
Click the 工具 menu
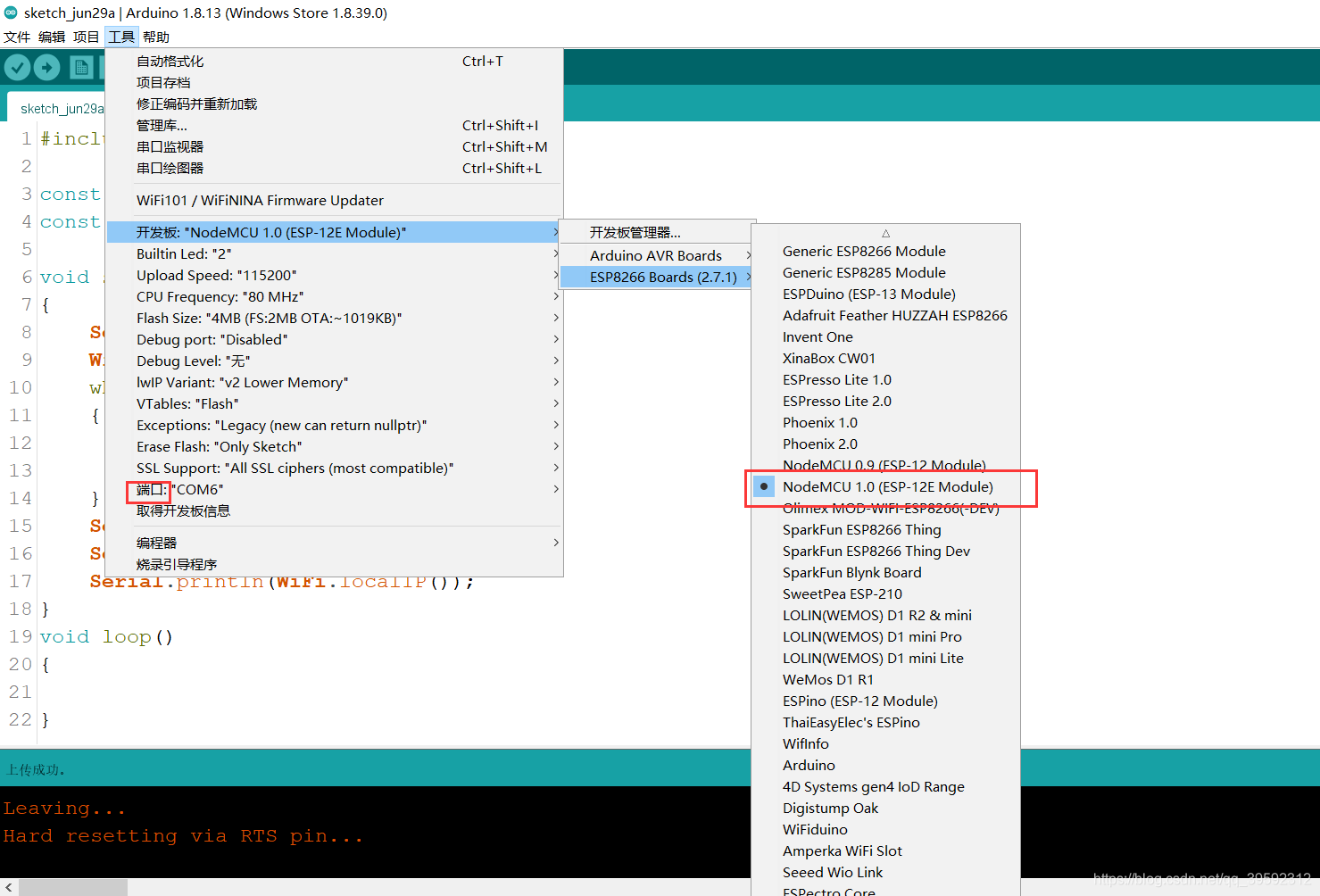click(121, 37)
